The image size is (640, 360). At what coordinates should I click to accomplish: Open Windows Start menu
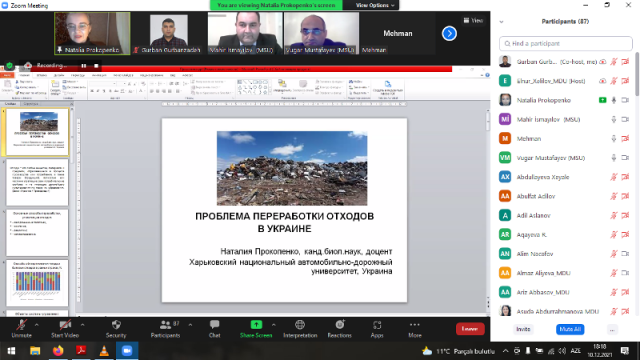(11, 351)
